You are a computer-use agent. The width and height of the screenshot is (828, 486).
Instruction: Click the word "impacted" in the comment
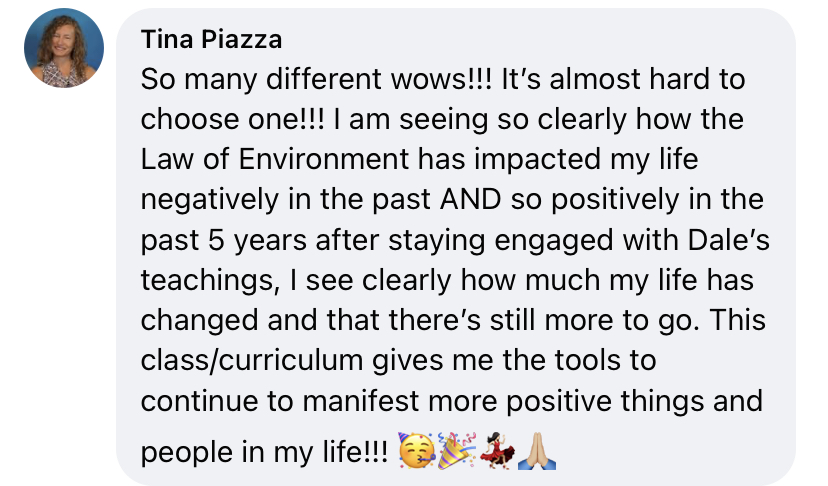554,158
